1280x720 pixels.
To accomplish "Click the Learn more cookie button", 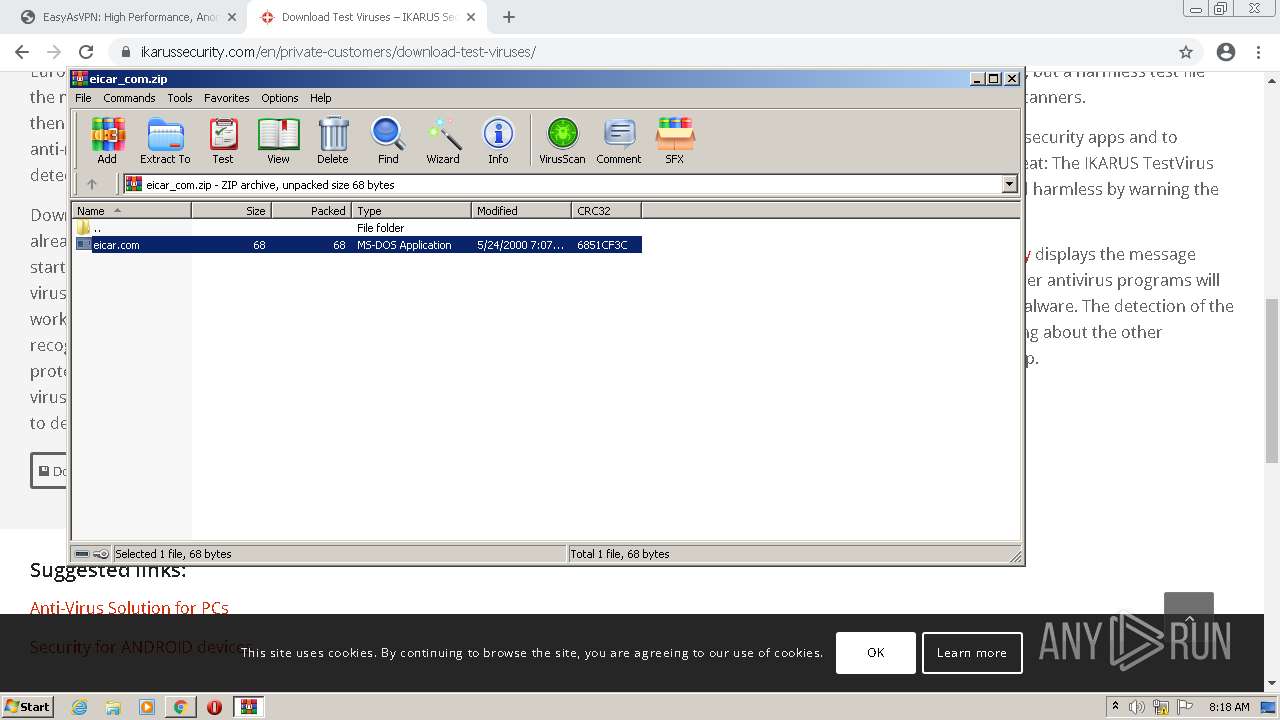I will pos(972,653).
